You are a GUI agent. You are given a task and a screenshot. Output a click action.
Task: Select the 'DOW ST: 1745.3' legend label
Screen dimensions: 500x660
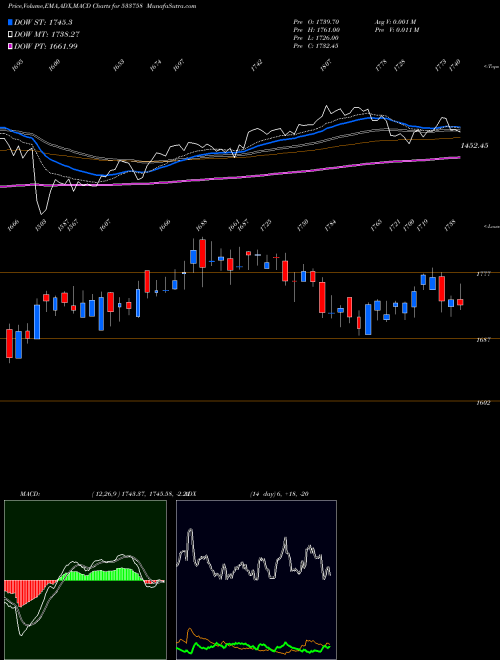tap(45, 22)
